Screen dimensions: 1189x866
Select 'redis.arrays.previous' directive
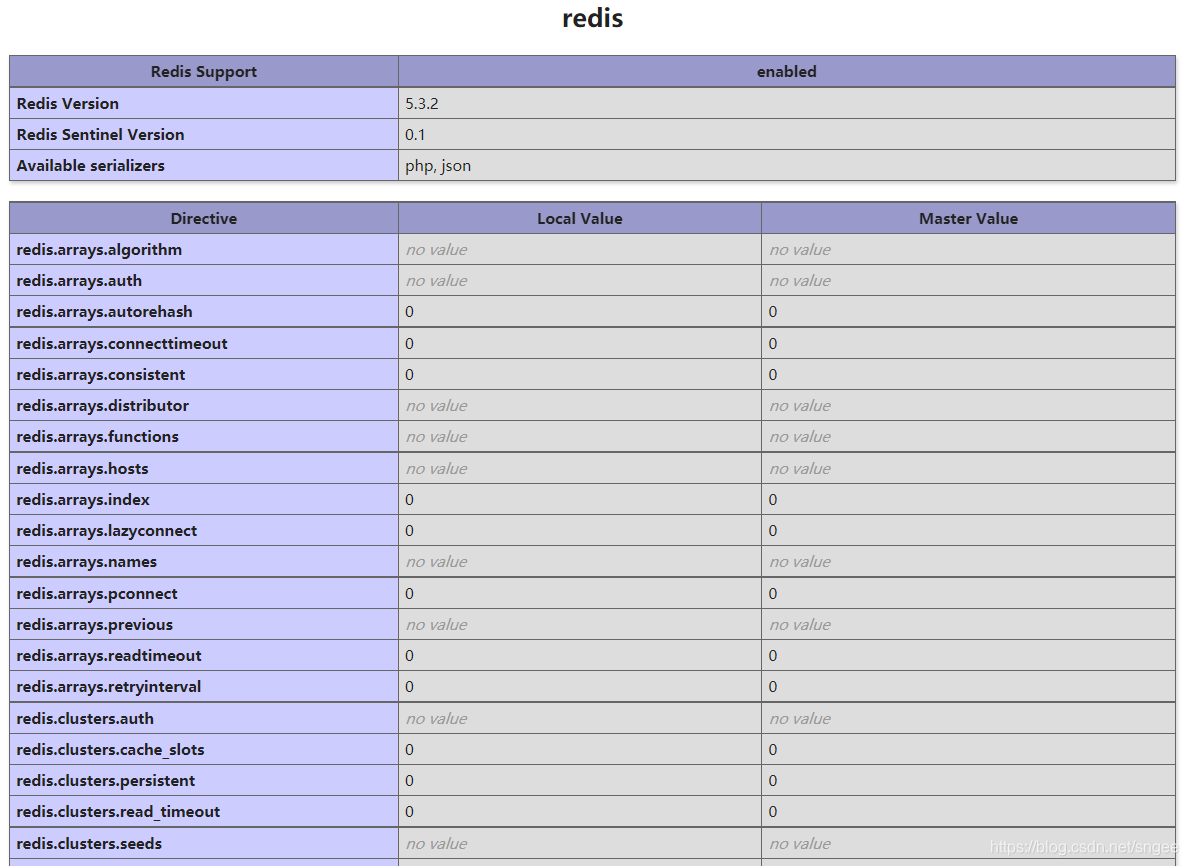[x=95, y=625]
